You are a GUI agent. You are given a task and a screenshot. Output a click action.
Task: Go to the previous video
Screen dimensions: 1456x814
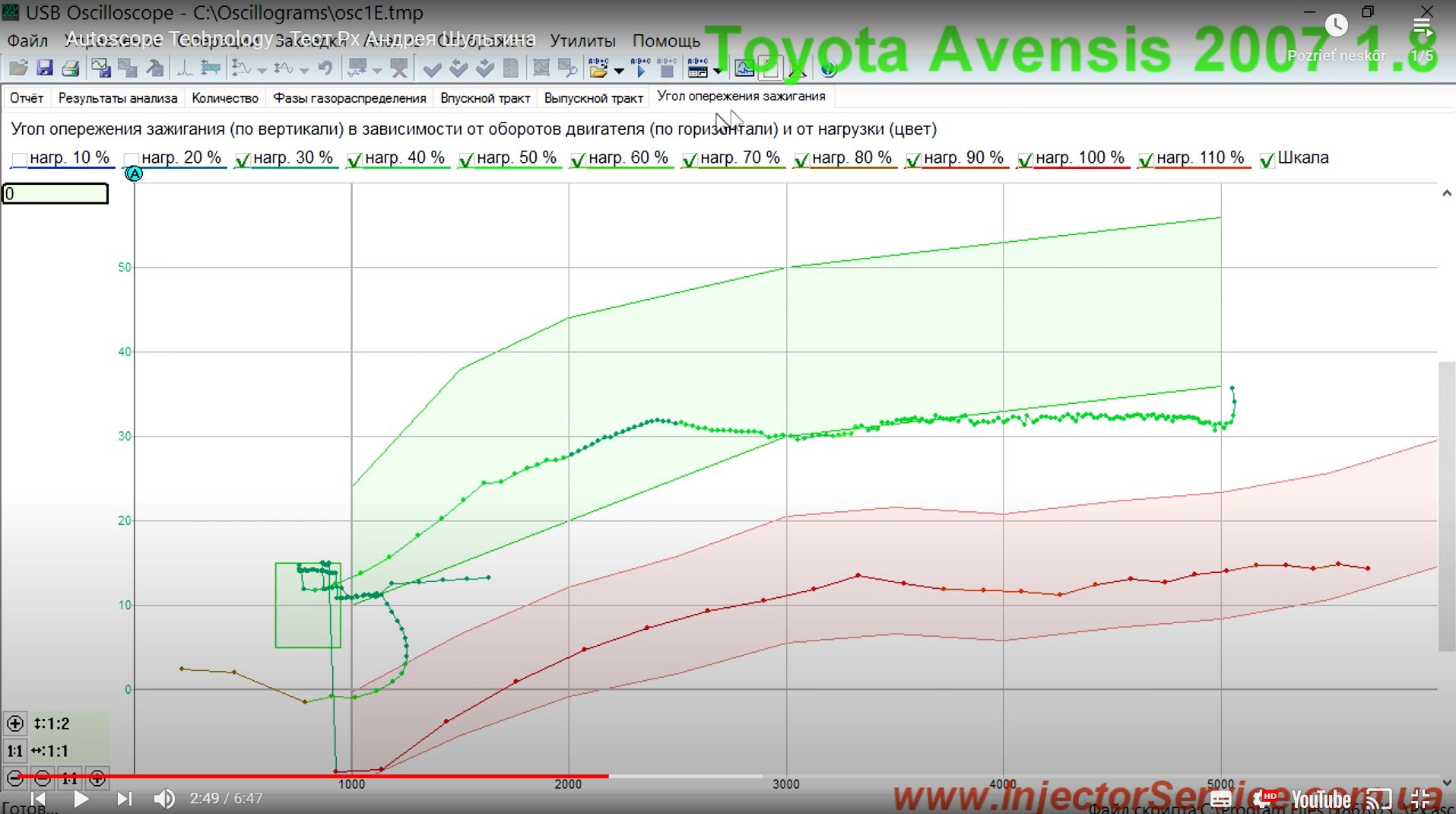click(x=37, y=799)
